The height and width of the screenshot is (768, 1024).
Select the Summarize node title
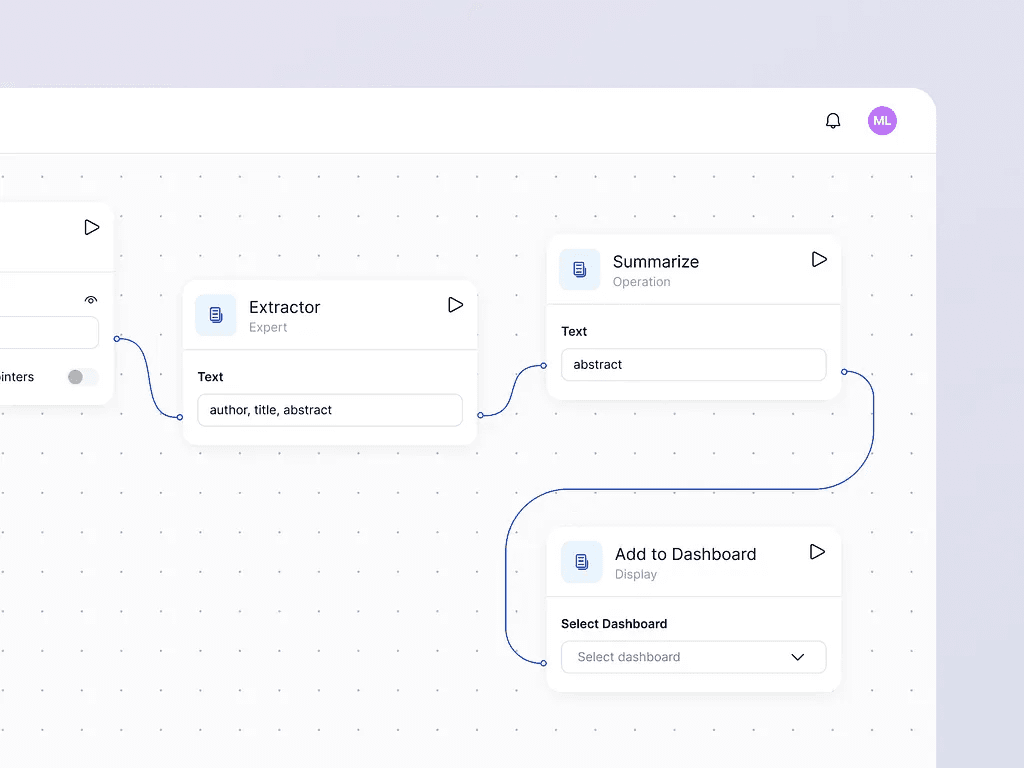click(x=655, y=261)
